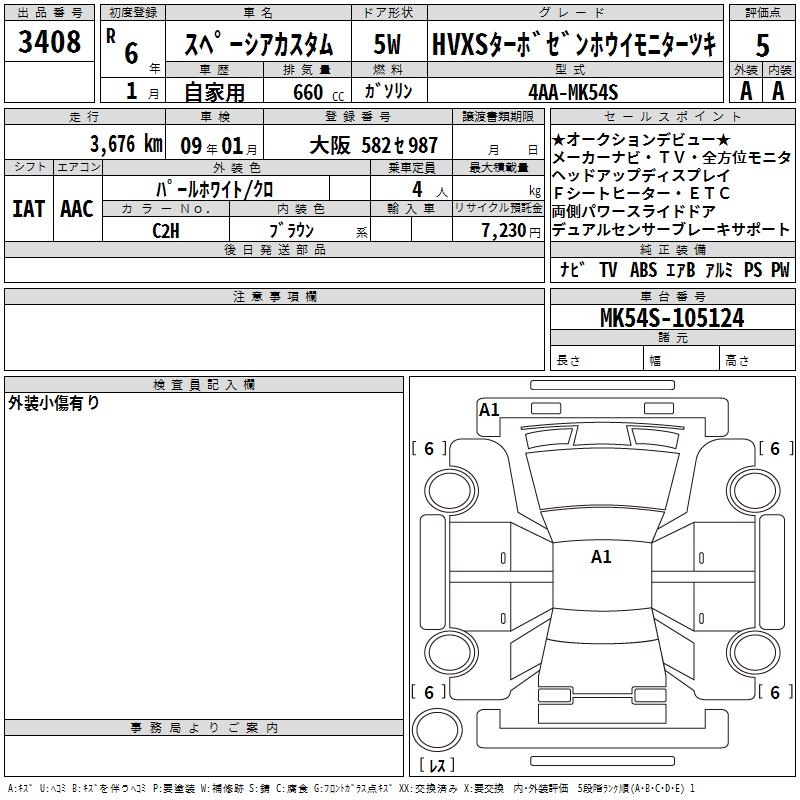
Task: Select the chassis number MK54S-105124
Action: click(671, 319)
